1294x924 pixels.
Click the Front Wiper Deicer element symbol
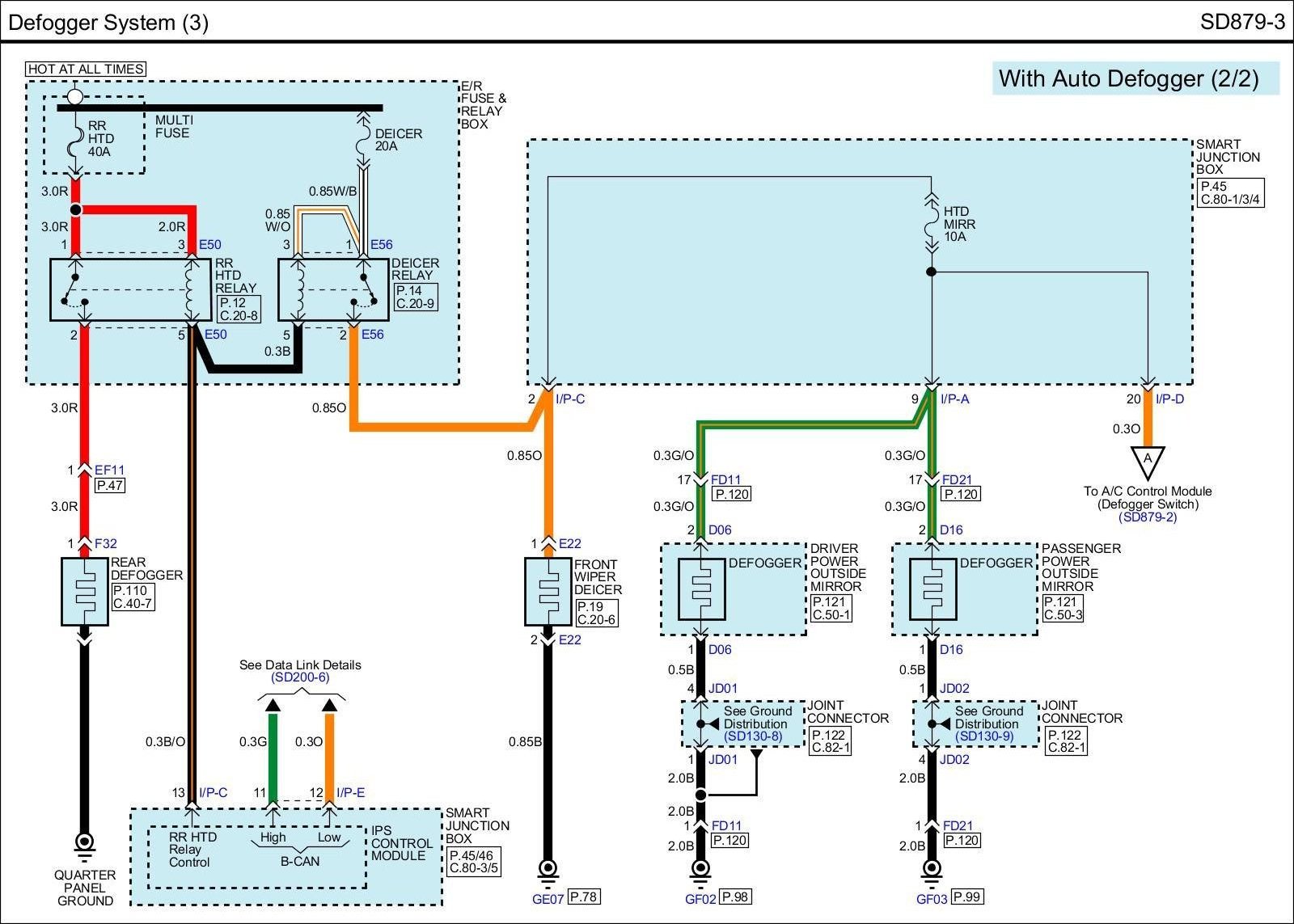tap(548, 591)
